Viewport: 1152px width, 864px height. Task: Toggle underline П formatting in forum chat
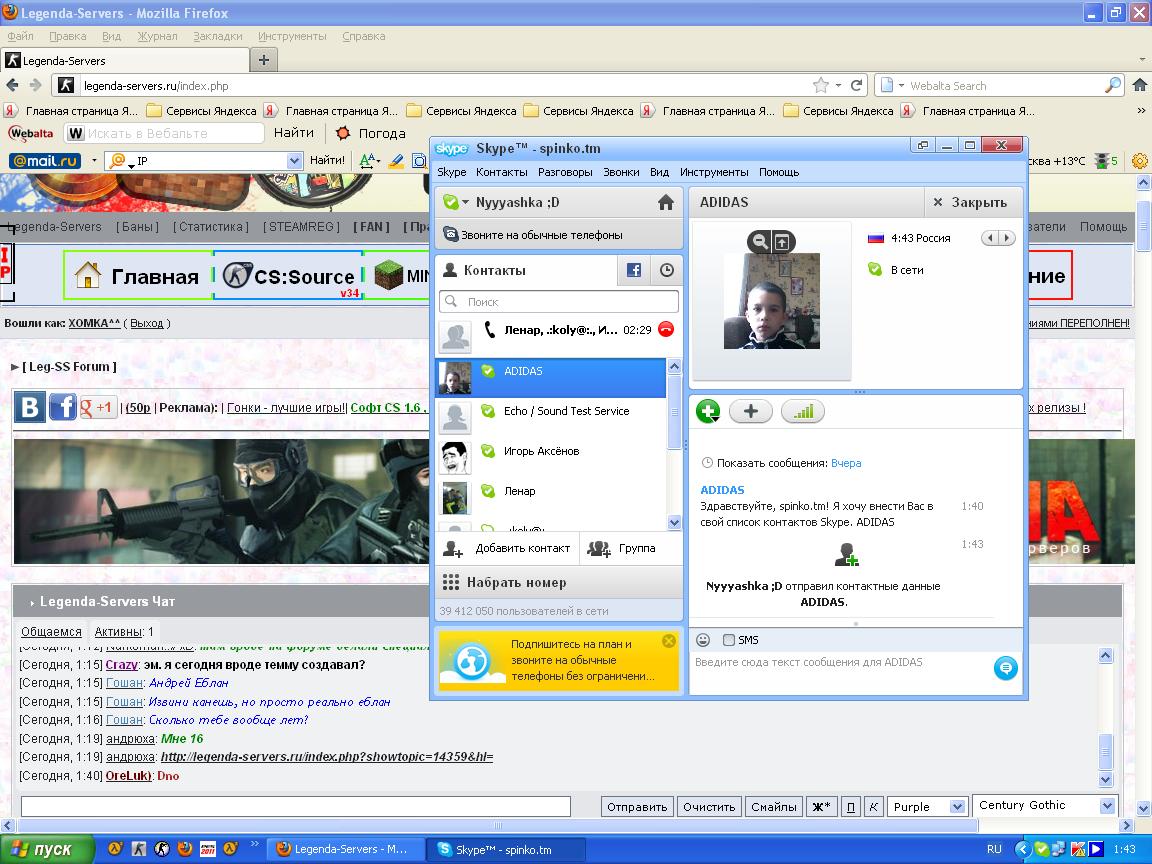pos(851,807)
